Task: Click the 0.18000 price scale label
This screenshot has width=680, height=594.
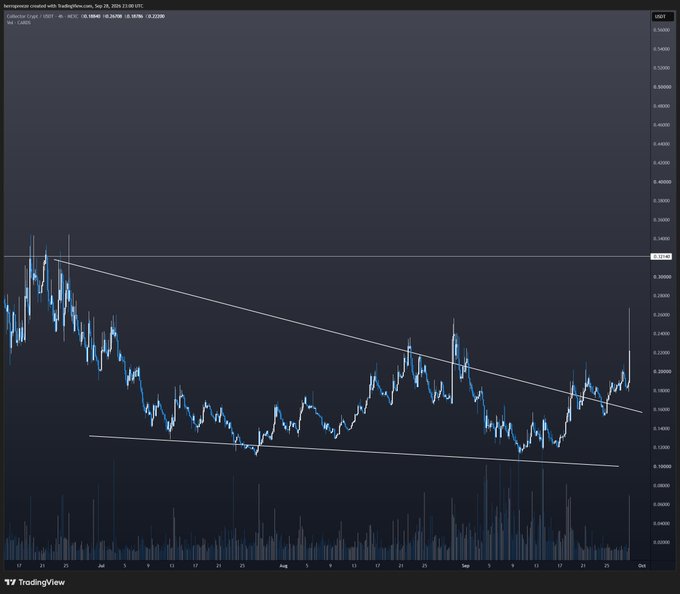Action: 661,391
